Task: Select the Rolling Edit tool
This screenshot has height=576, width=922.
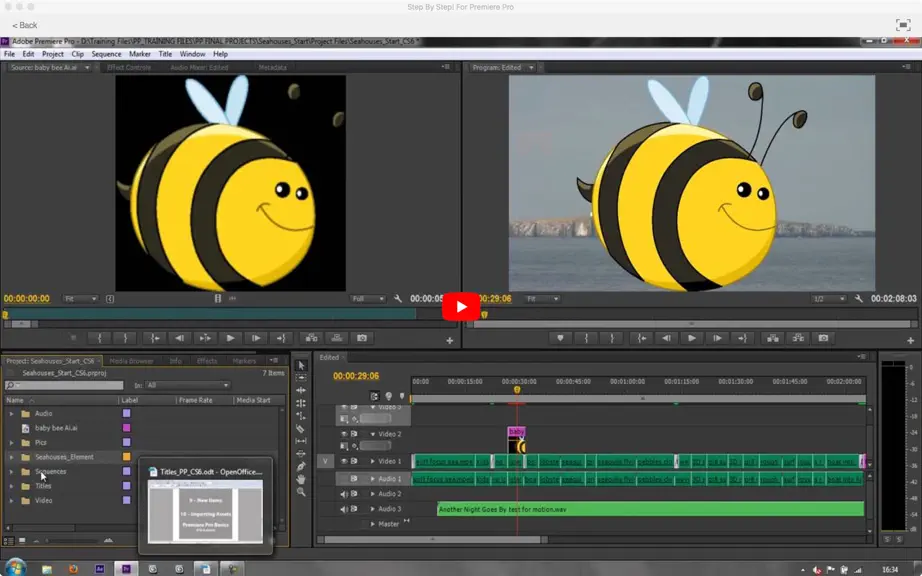Action: click(x=301, y=403)
